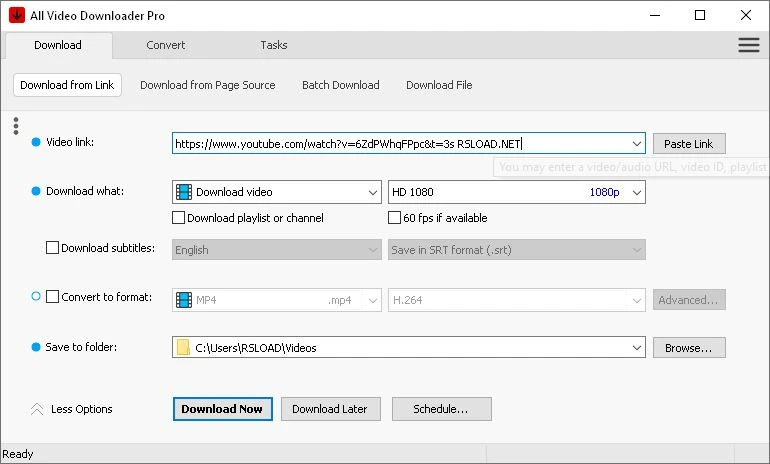This screenshot has width=770, height=464.
Task: Switch to the Convert tab
Action: tap(165, 45)
